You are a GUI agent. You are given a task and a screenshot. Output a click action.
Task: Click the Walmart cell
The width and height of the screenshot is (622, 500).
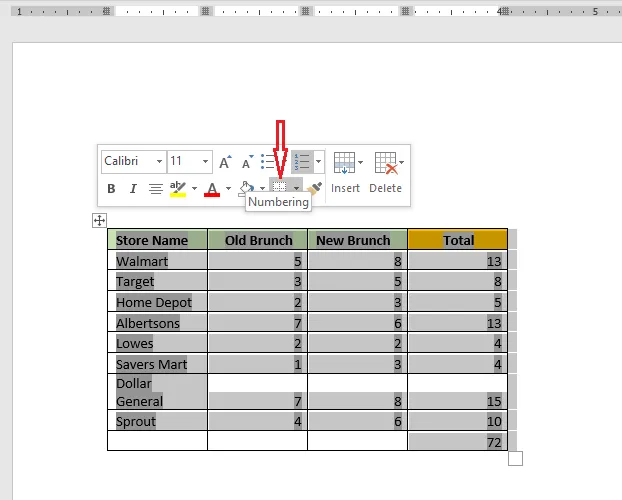157,260
